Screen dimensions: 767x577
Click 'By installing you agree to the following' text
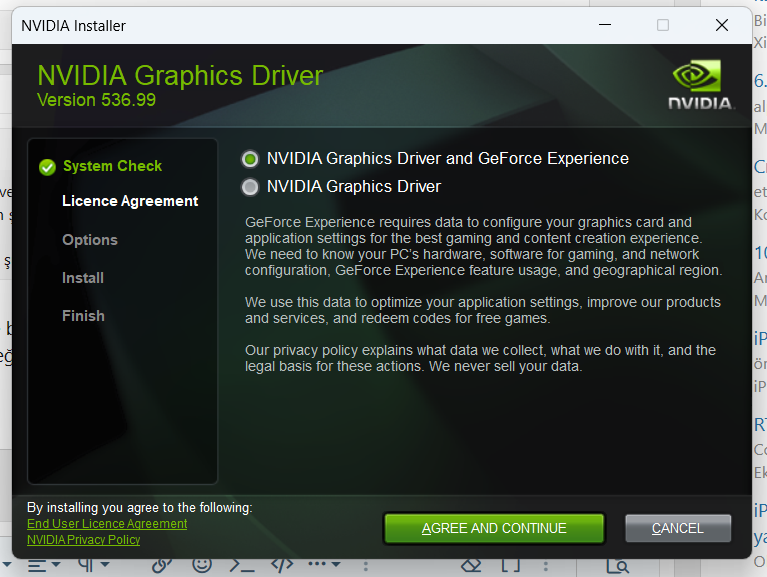tap(139, 508)
